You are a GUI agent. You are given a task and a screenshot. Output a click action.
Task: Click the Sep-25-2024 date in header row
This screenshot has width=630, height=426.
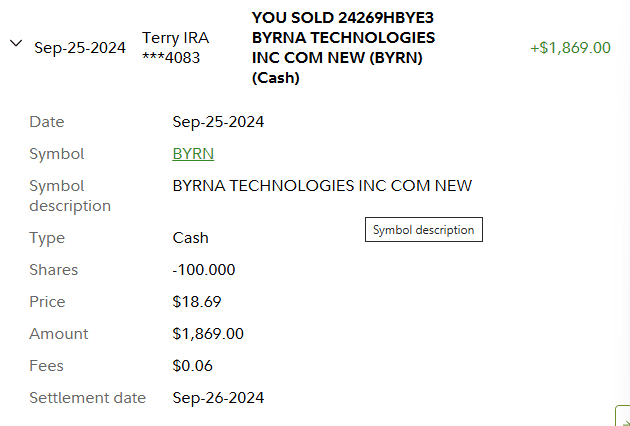click(x=80, y=48)
